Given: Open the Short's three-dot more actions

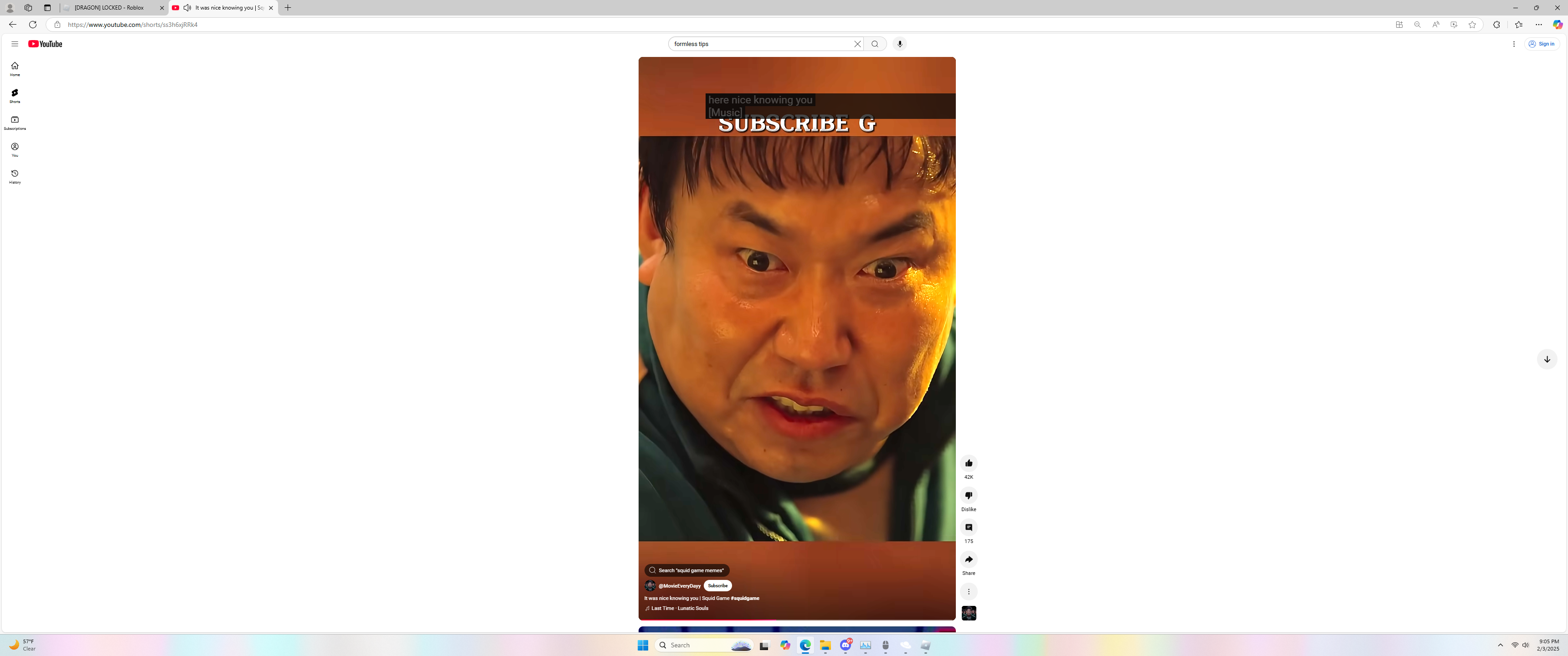Looking at the screenshot, I should coord(969,591).
